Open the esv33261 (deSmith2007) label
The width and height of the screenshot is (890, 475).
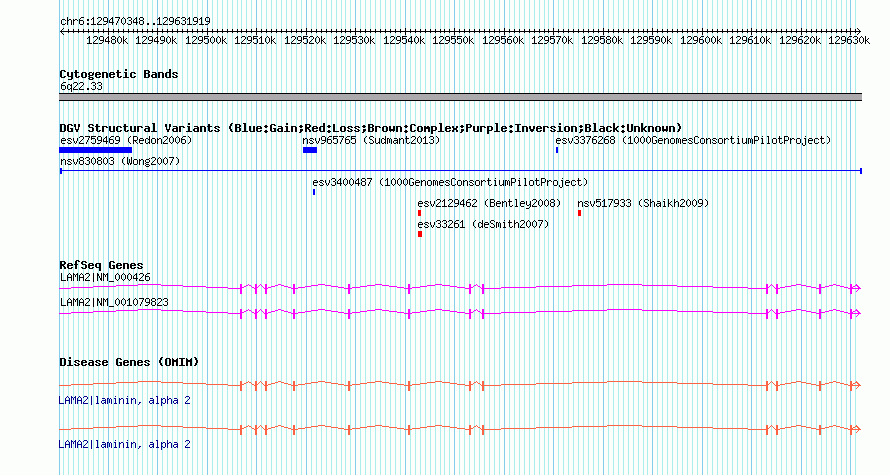point(484,224)
